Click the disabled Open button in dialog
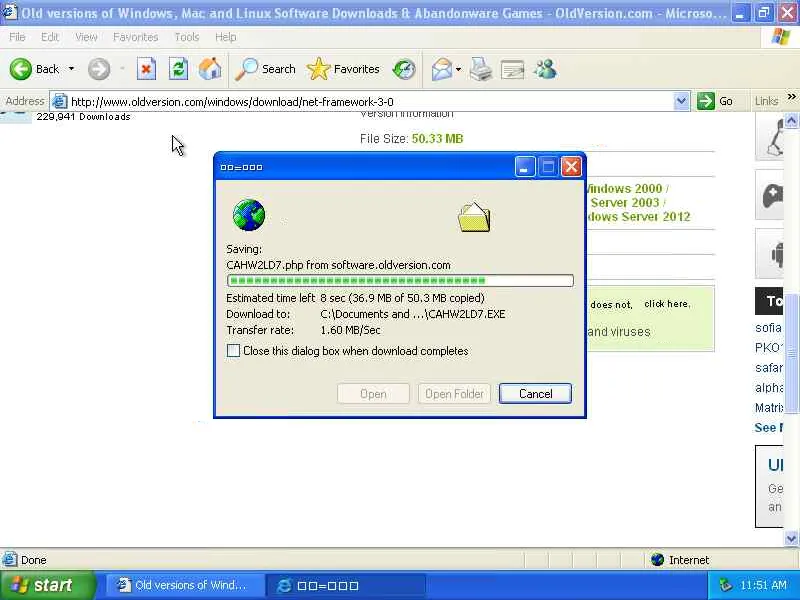Image resolution: width=800 pixels, height=600 pixels. (373, 393)
